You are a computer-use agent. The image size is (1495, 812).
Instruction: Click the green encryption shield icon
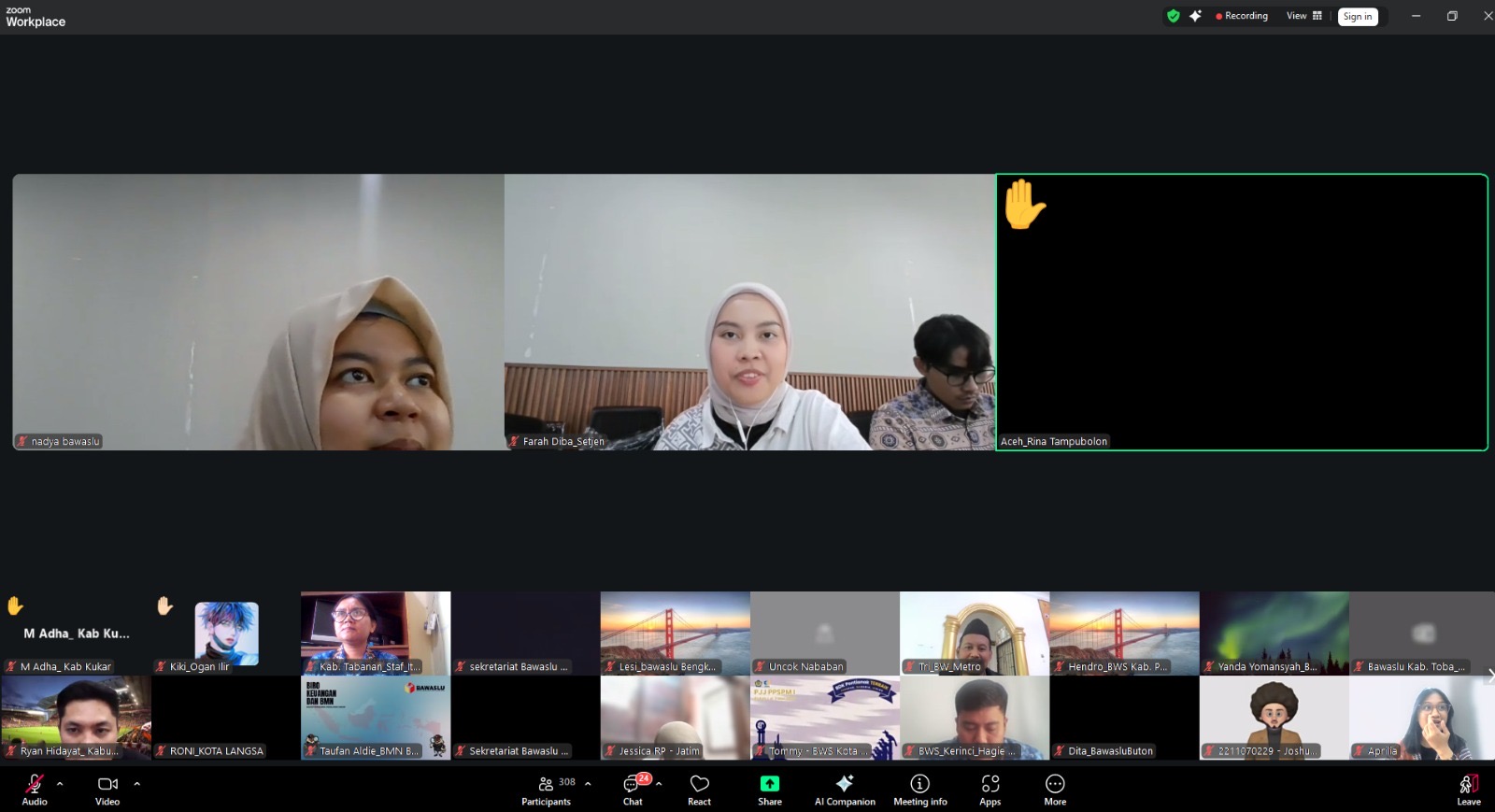(x=1173, y=16)
